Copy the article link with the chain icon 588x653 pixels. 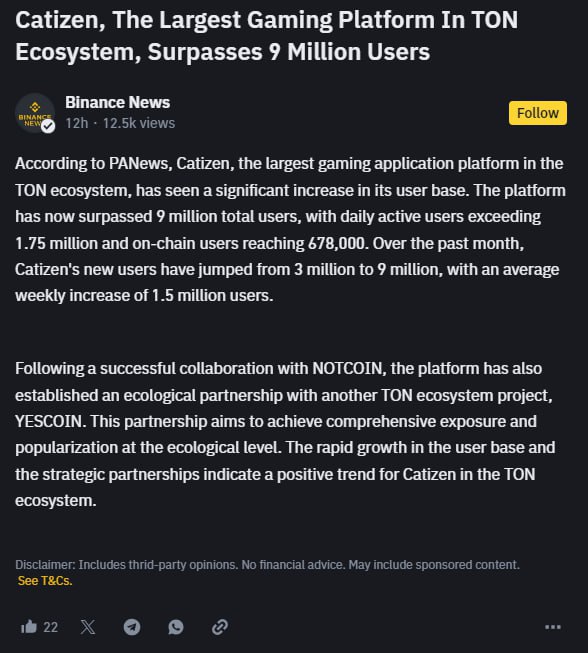point(220,627)
